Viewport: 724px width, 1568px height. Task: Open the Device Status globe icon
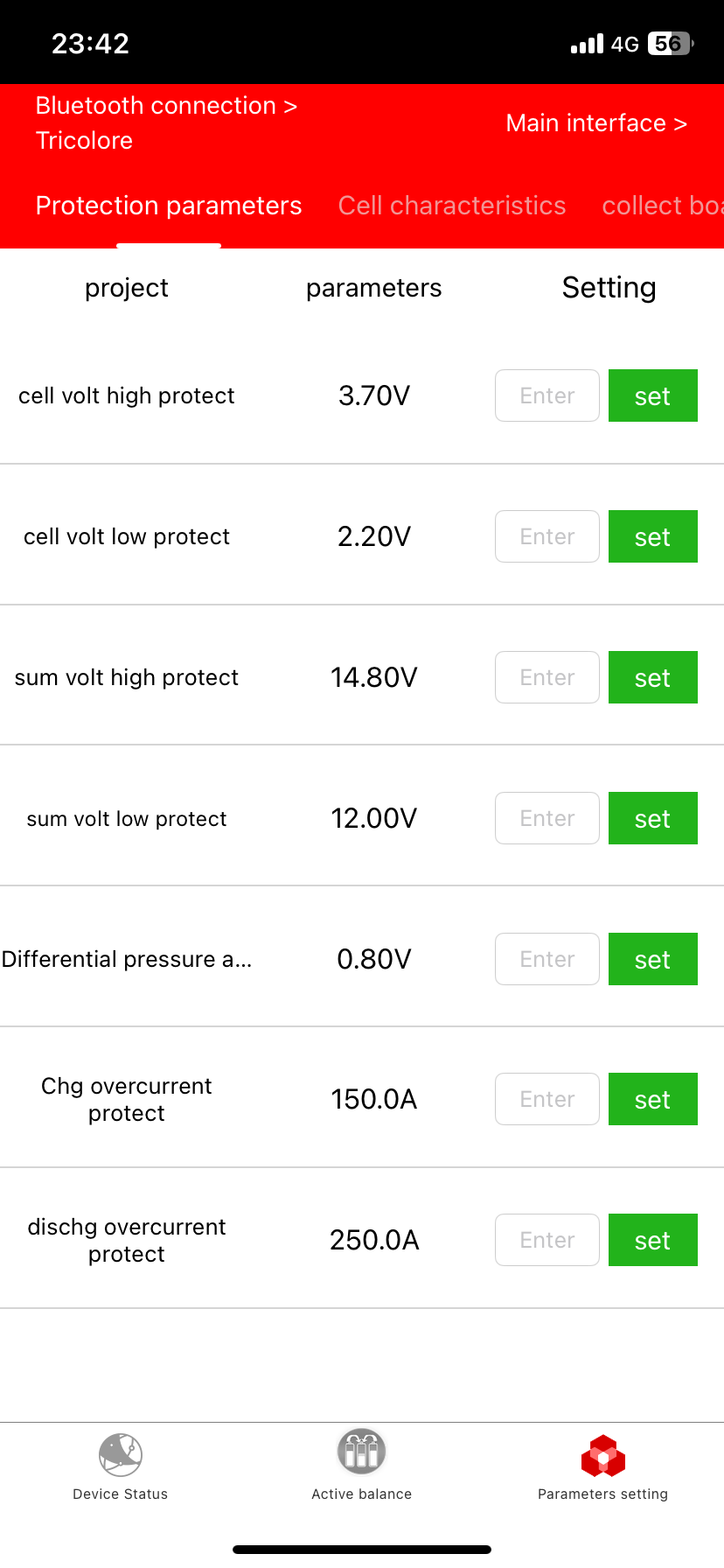point(121,1454)
